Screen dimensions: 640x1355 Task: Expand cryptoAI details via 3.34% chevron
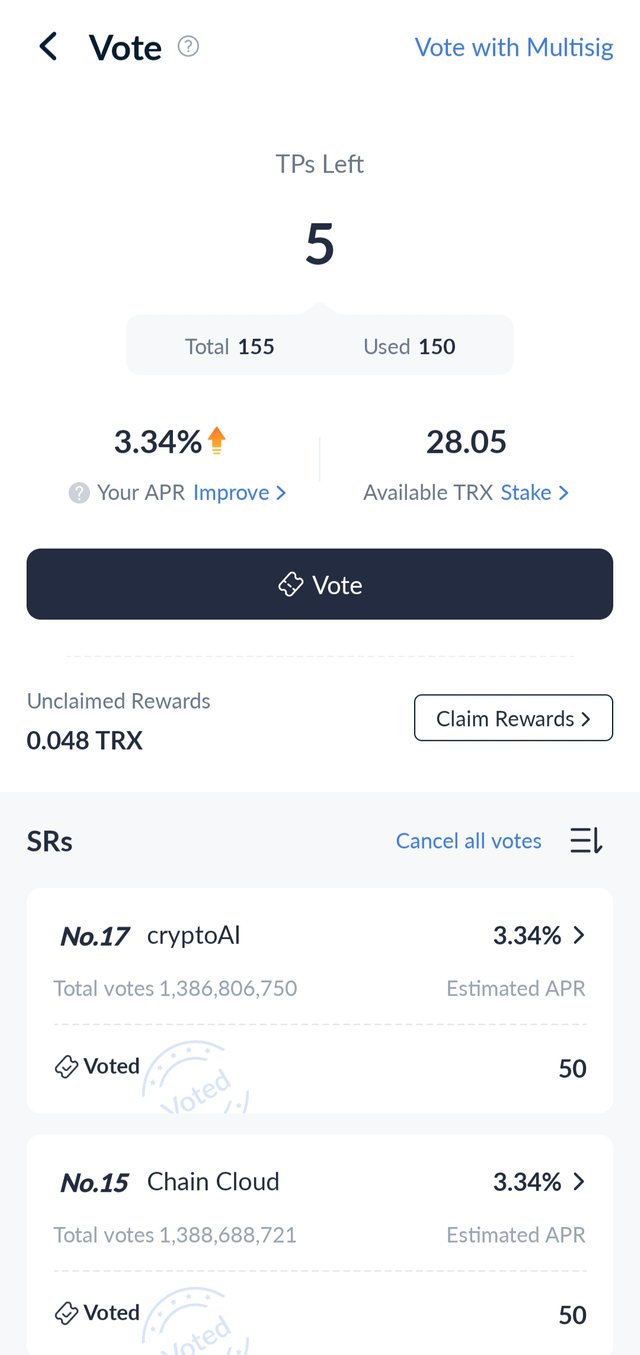[x=579, y=935]
